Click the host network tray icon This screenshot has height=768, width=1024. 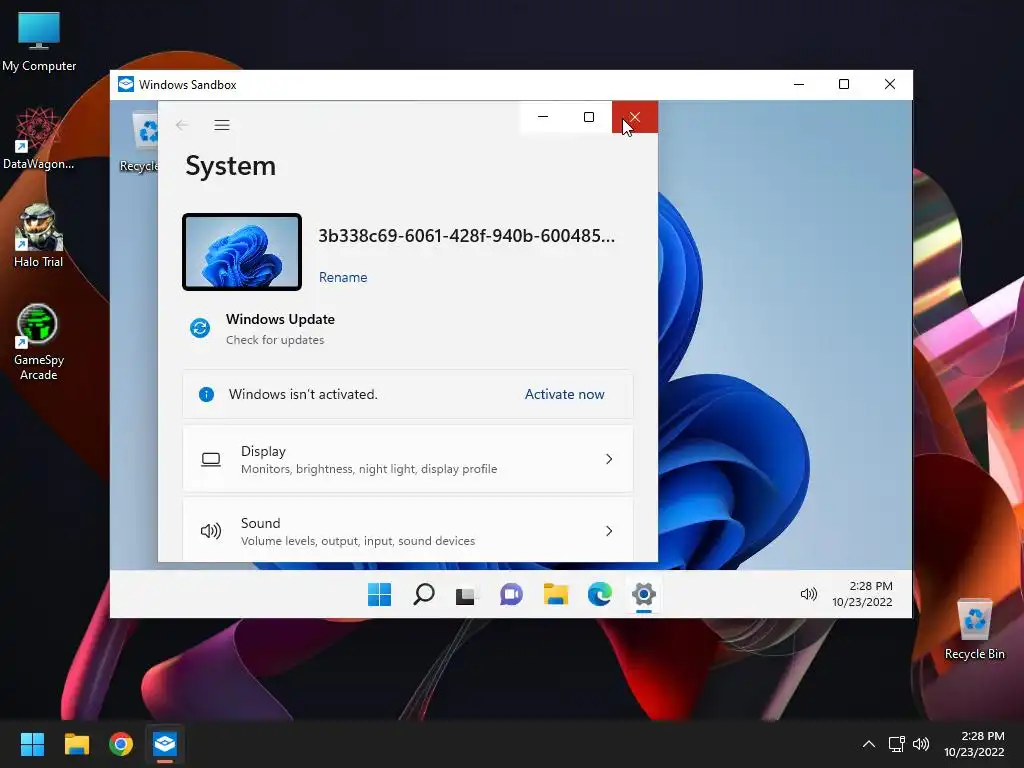point(897,744)
